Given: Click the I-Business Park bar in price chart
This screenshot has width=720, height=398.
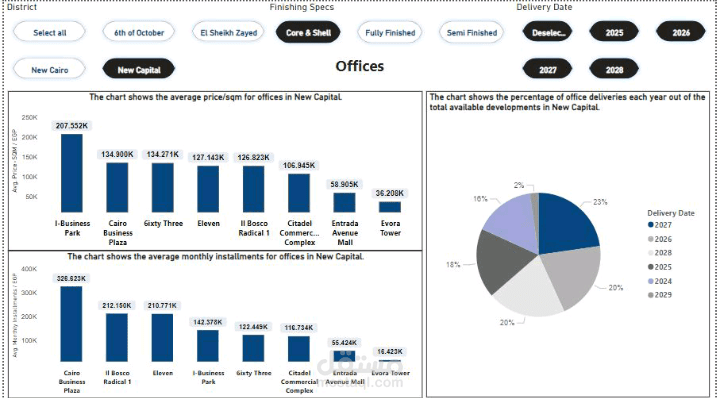Looking at the screenshot, I should [x=72, y=173].
